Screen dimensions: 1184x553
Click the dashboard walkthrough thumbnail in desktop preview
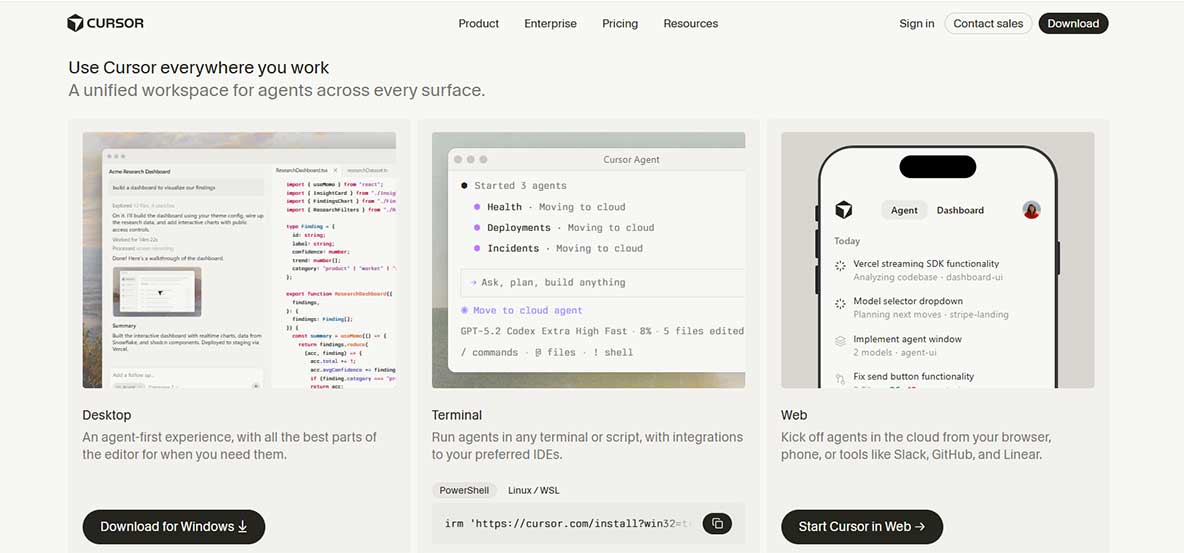tap(157, 291)
